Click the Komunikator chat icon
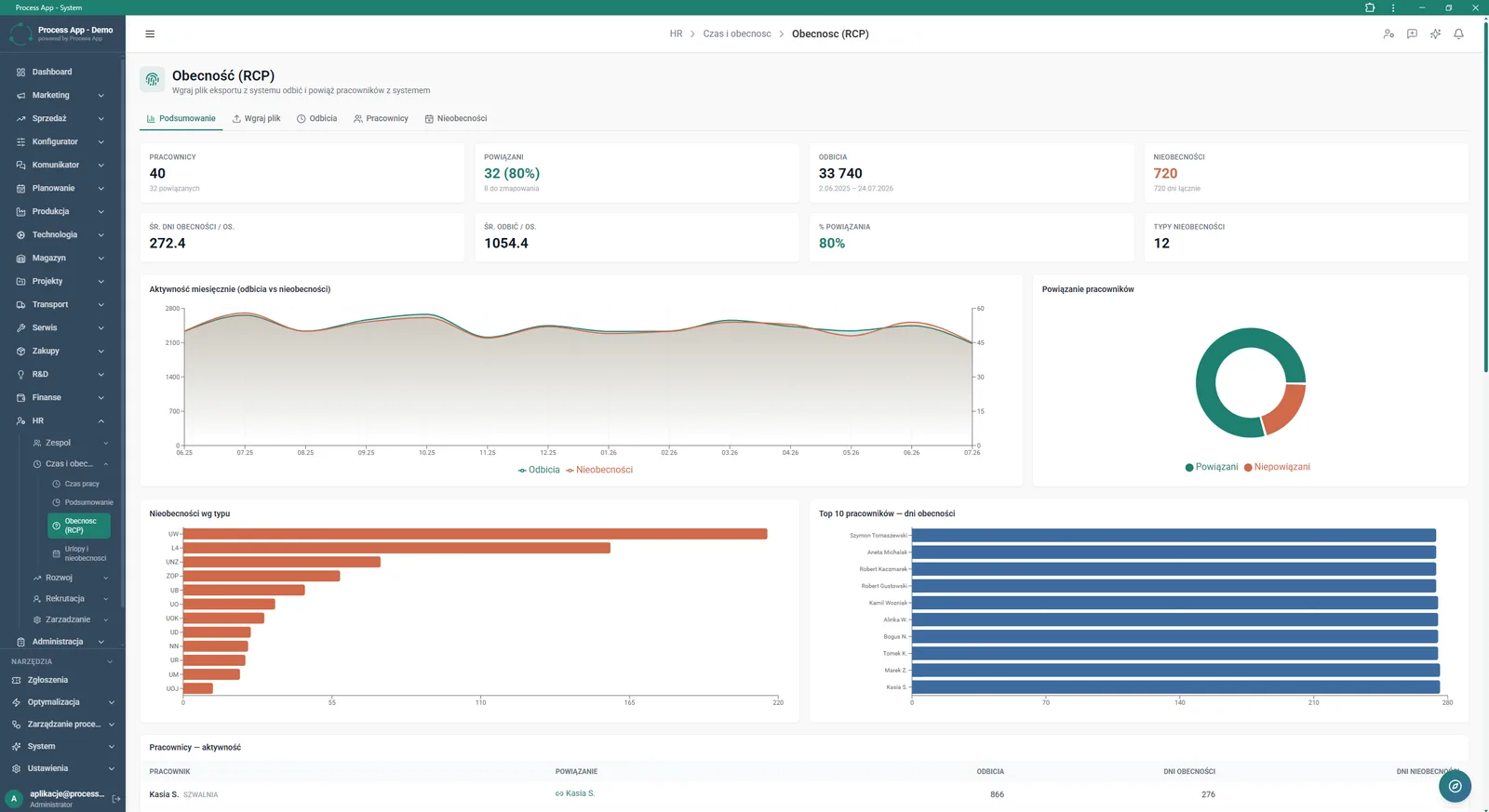 20,166
